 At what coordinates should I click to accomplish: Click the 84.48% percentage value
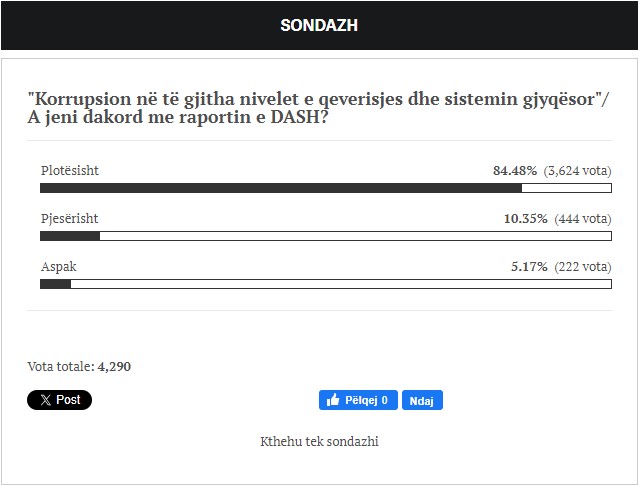tap(515, 170)
